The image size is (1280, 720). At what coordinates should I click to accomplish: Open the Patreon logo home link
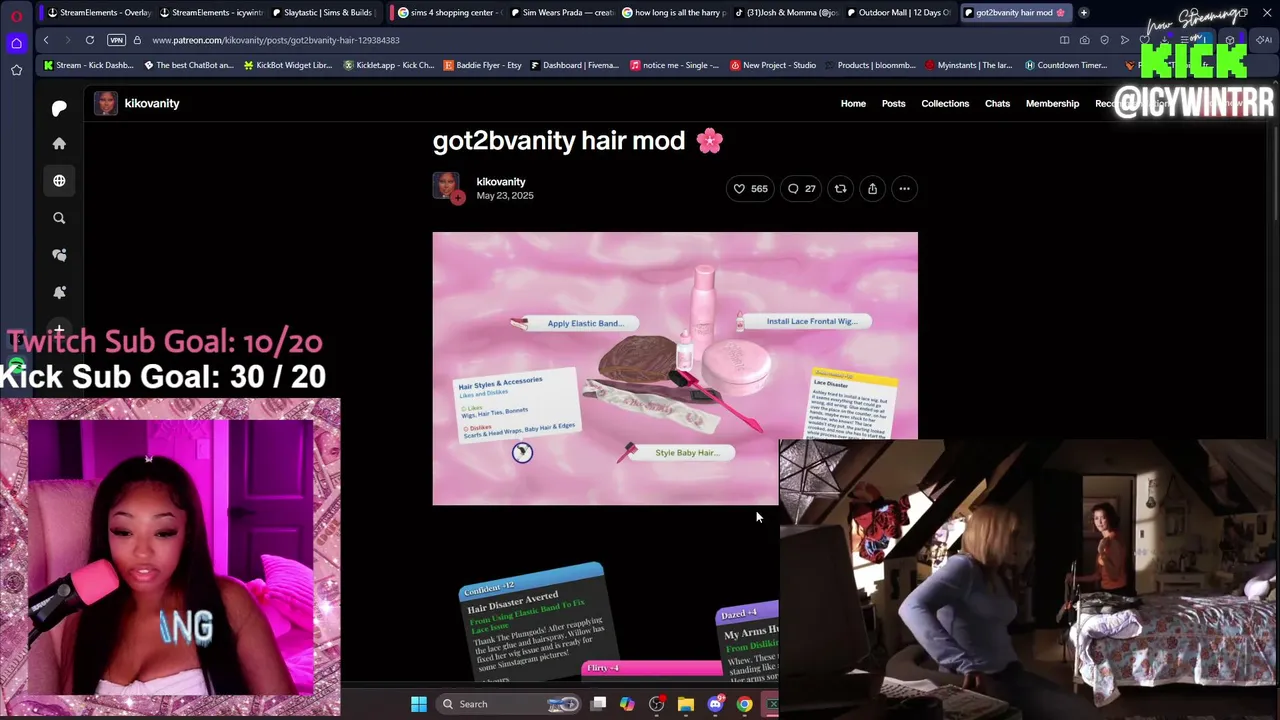click(x=59, y=108)
